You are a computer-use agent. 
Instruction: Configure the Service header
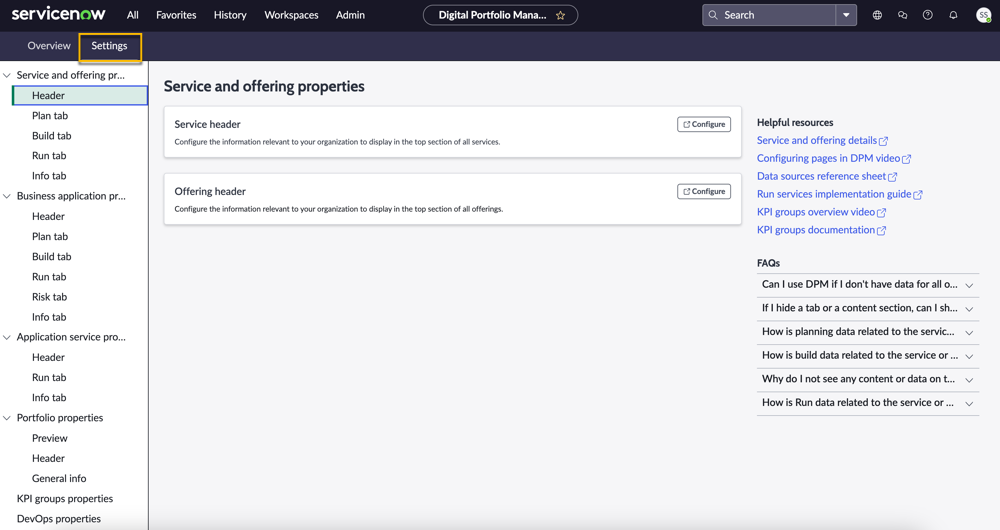coord(704,124)
